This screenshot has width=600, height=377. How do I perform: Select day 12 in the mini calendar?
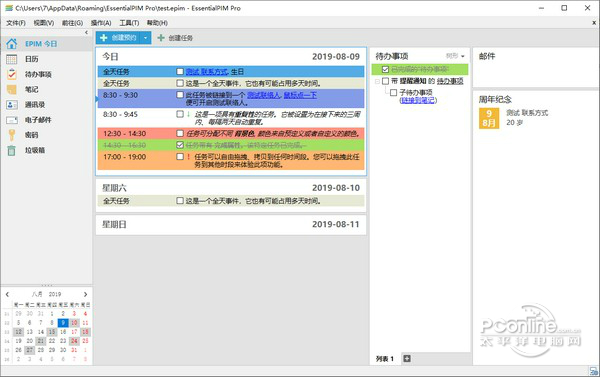click(18, 332)
